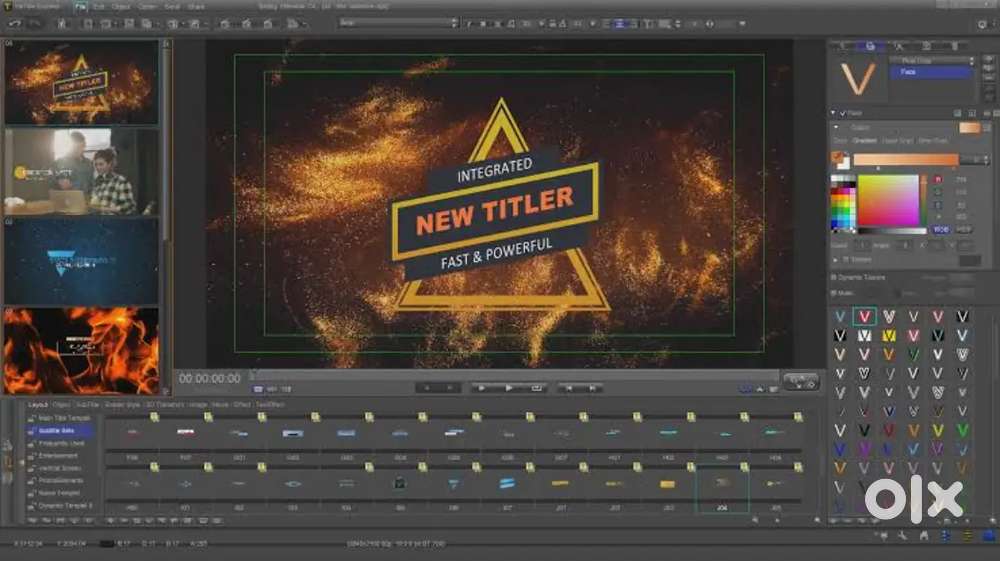This screenshot has width=1000, height=561.
Task: Expand the Color section disclosure triangle
Action: pos(836,128)
